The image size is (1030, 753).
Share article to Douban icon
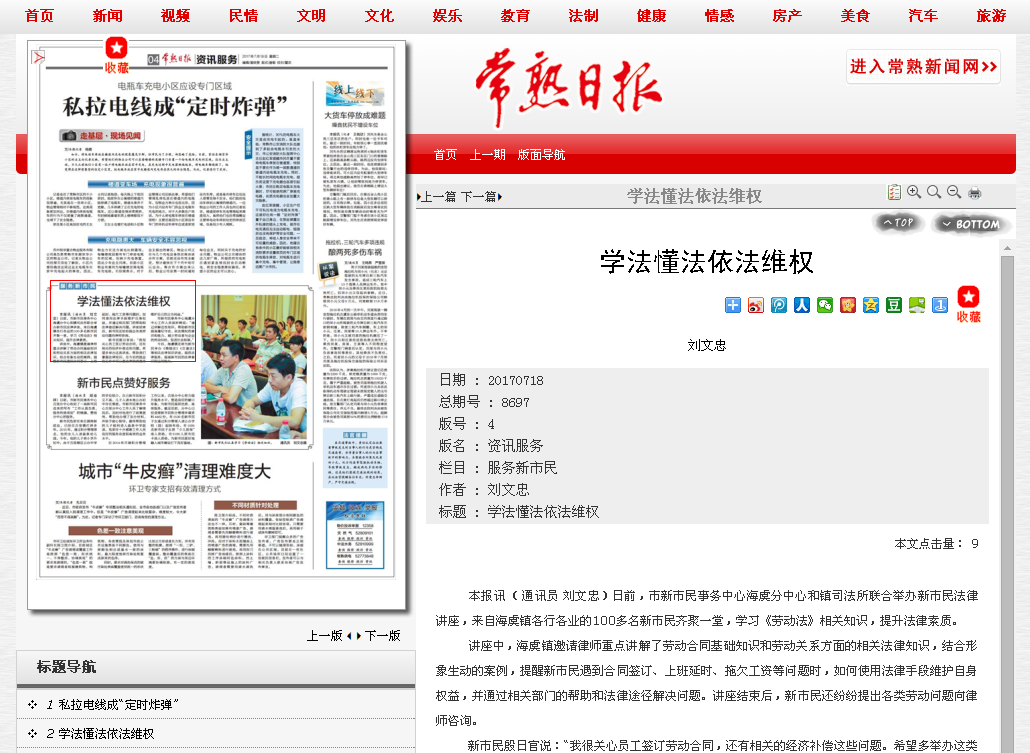(x=893, y=305)
